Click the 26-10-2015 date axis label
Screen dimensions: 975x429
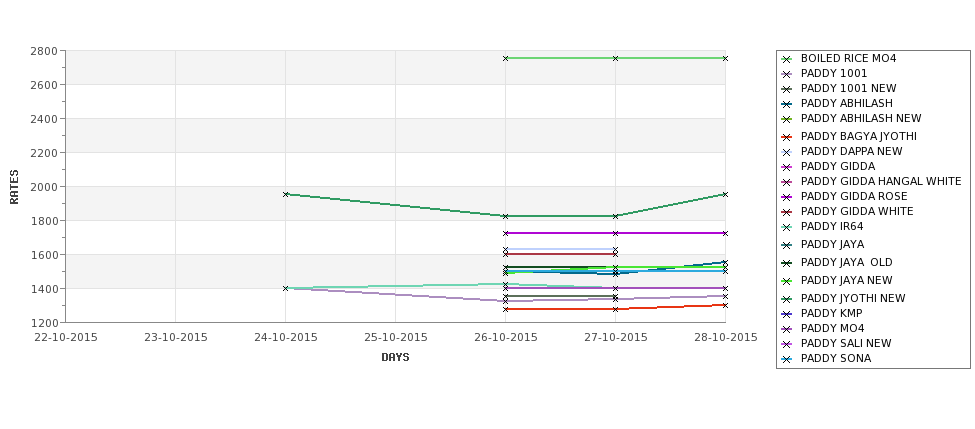(506, 338)
